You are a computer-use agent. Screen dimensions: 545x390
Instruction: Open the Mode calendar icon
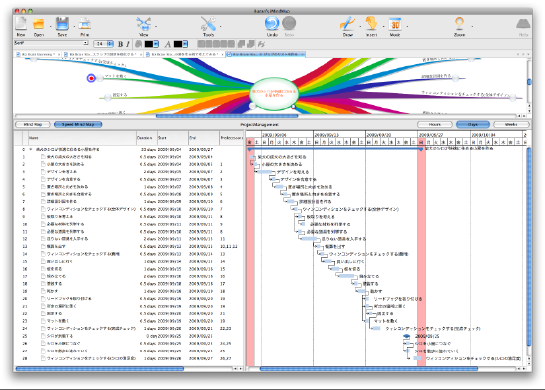(x=395, y=24)
